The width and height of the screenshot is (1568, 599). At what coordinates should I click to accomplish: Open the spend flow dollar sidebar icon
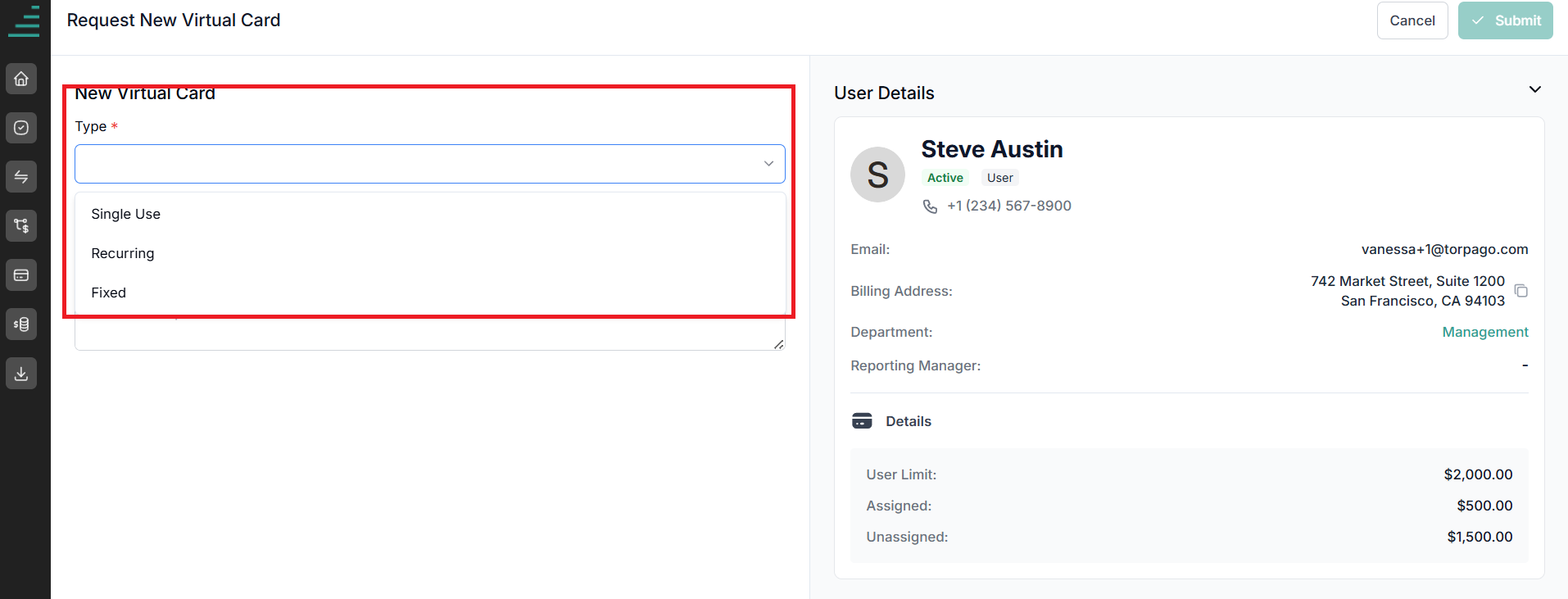point(21,226)
